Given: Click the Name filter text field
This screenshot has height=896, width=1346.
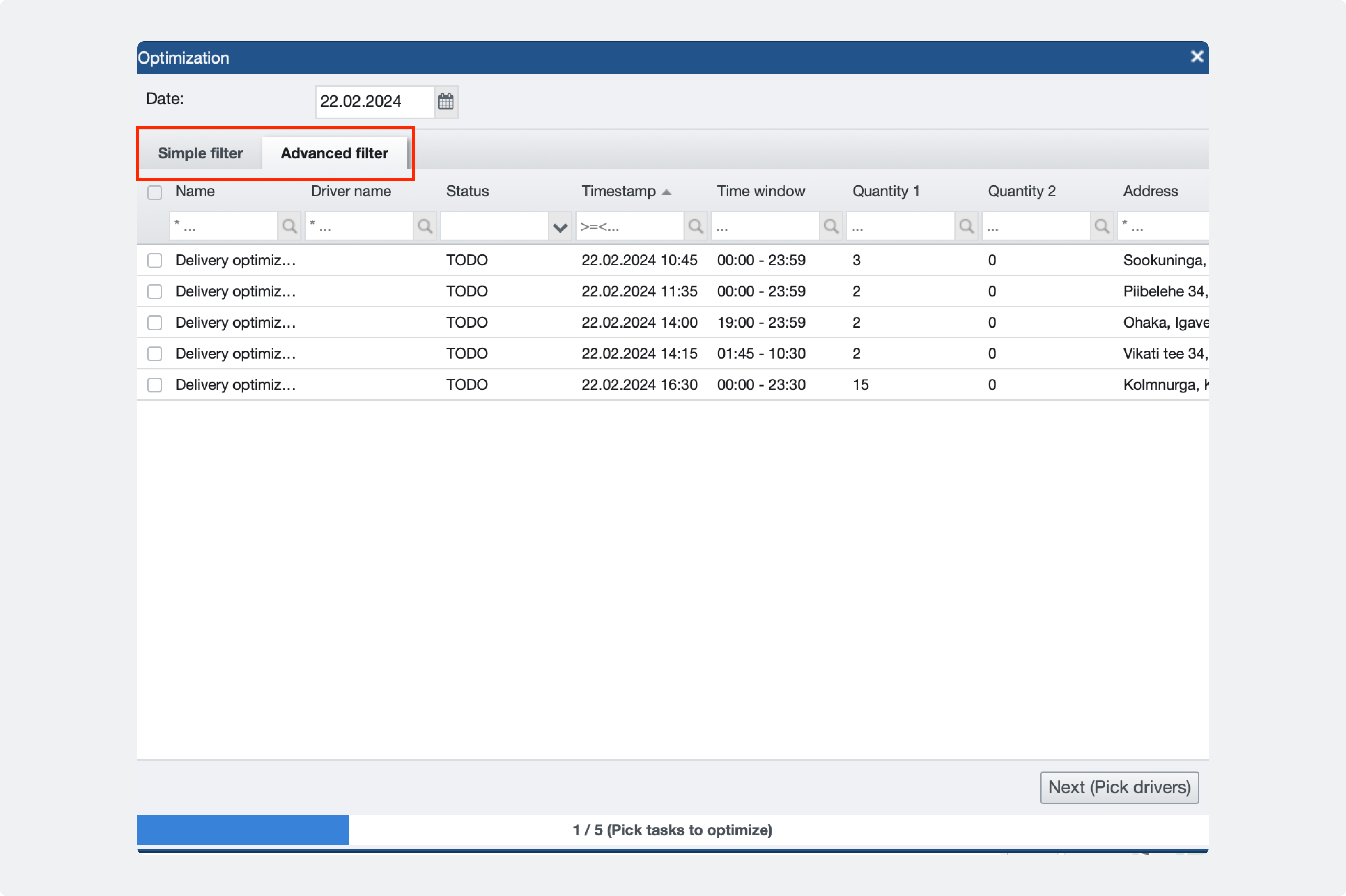Looking at the screenshot, I should (223, 226).
